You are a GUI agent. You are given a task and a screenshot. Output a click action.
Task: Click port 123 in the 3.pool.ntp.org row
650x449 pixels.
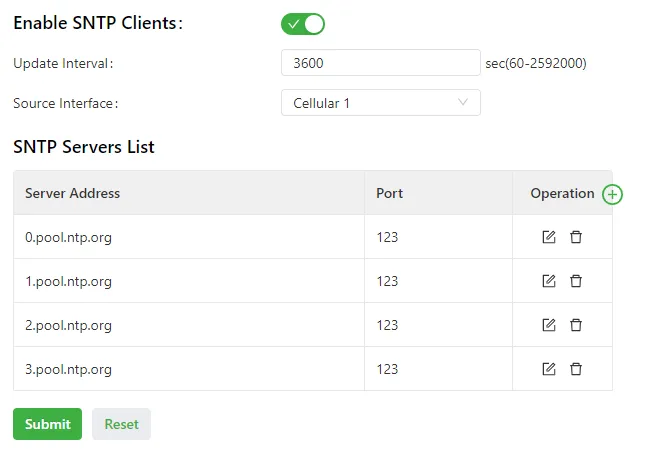click(x=387, y=369)
